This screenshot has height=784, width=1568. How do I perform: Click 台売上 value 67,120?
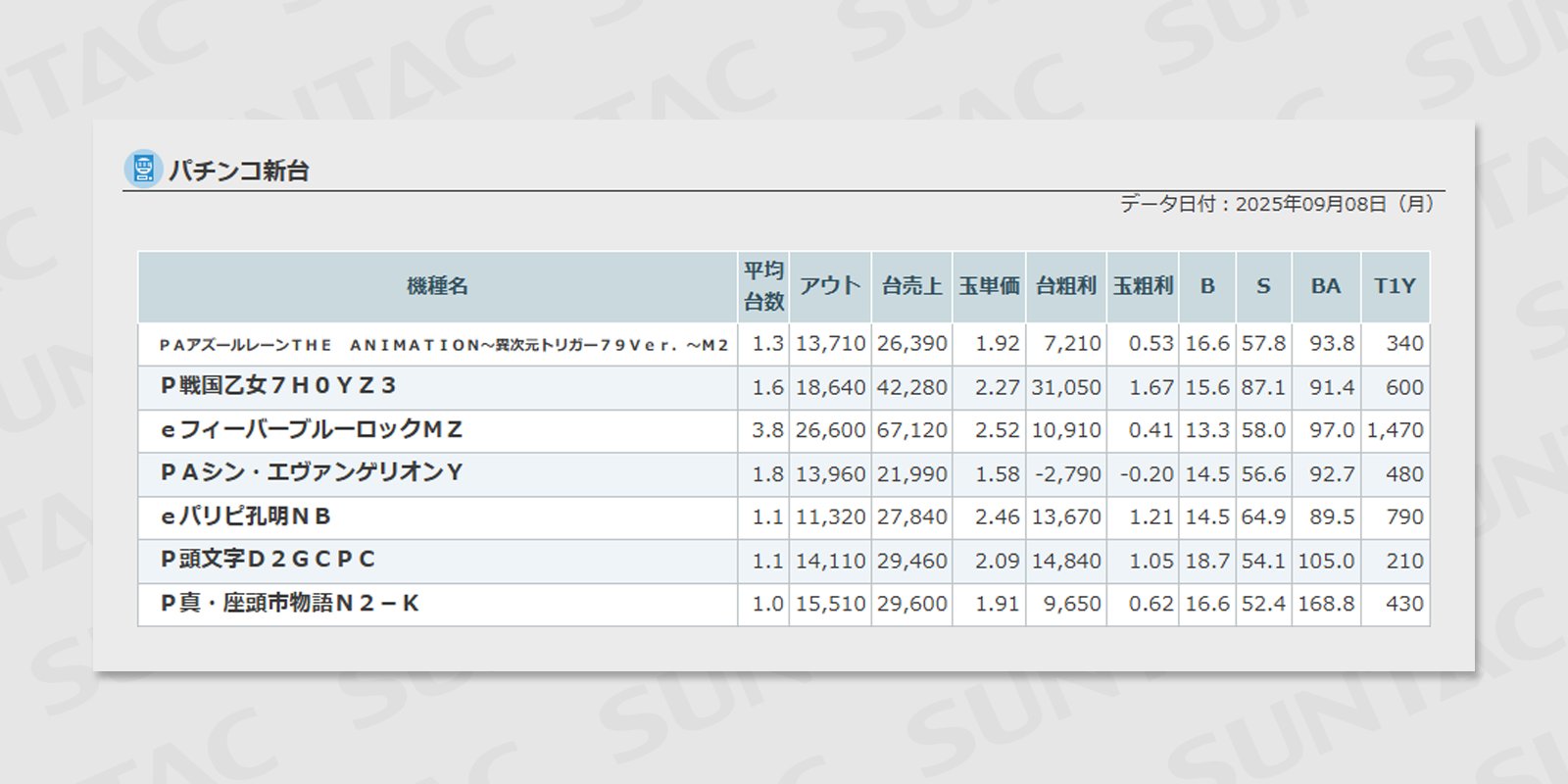911,430
